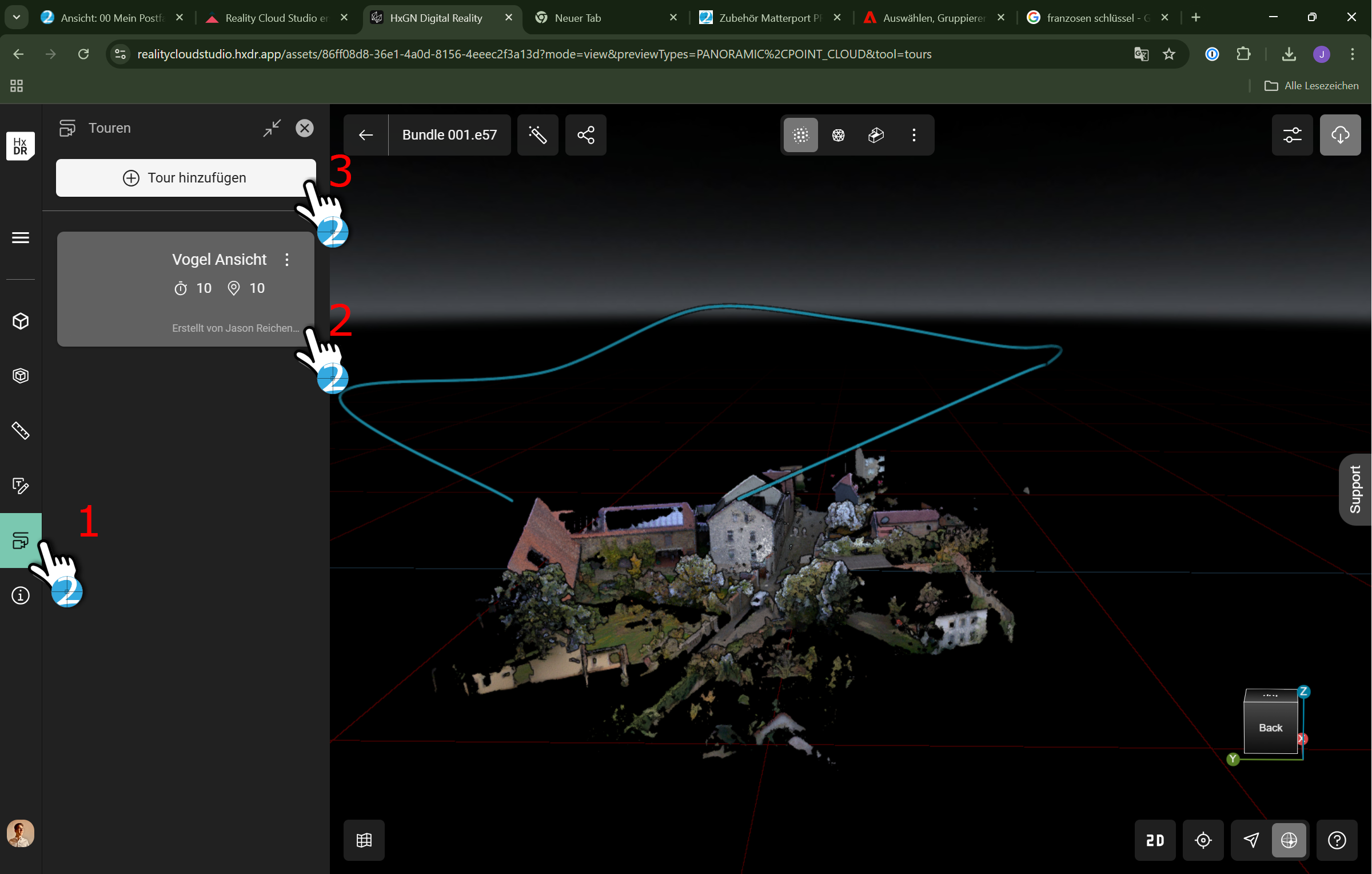The height and width of the screenshot is (874, 1372).
Task: Go back with the arrow next to Bundle 001.e57
Action: (x=366, y=135)
